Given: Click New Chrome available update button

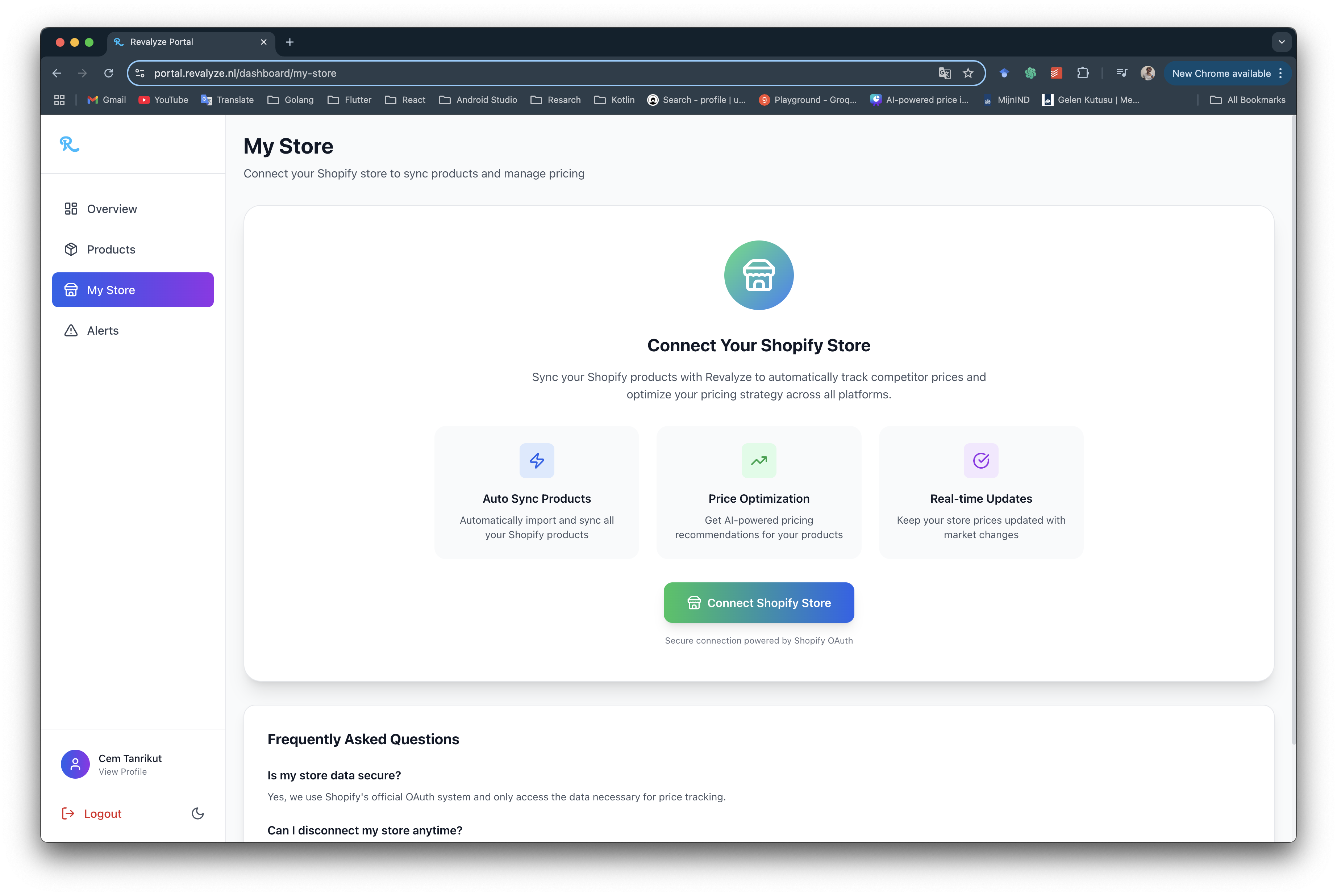Looking at the screenshot, I should (x=1221, y=73).
